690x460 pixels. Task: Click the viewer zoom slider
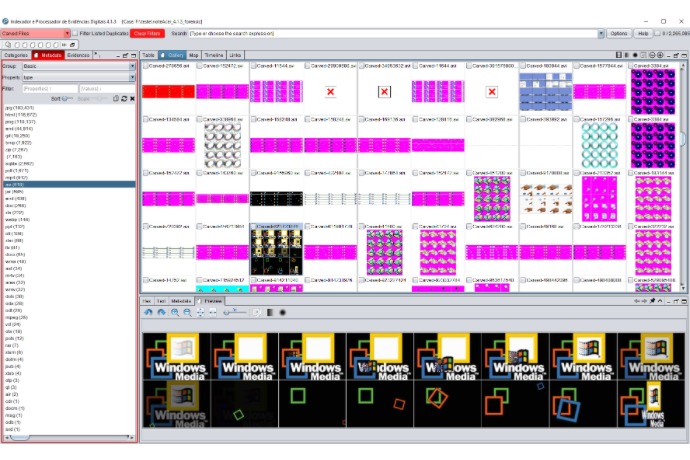(x=235, y=312)
